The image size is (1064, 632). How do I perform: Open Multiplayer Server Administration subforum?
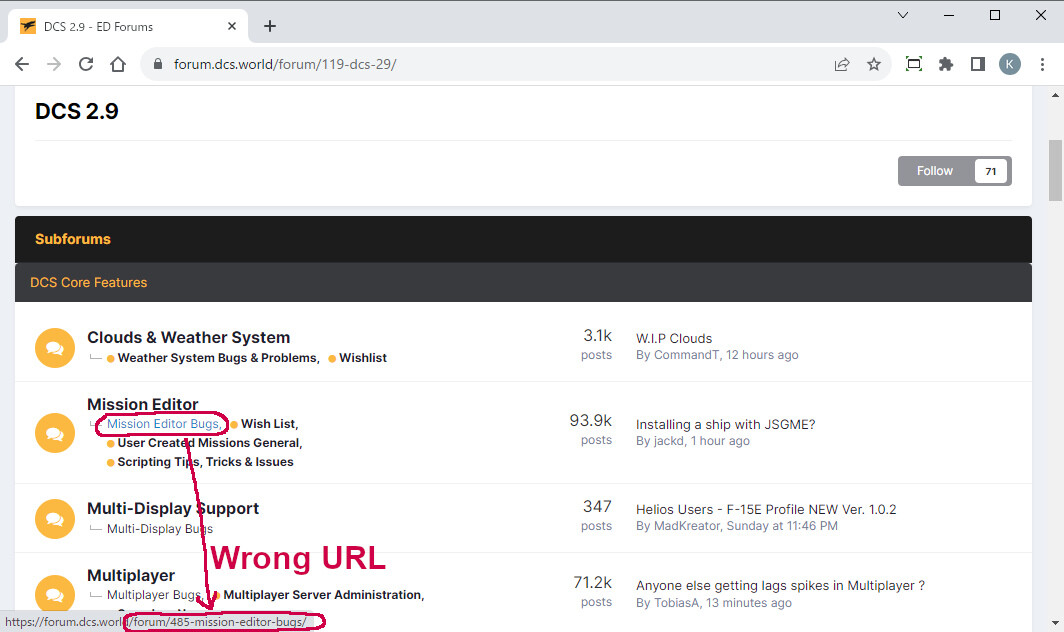pos(324,595)
